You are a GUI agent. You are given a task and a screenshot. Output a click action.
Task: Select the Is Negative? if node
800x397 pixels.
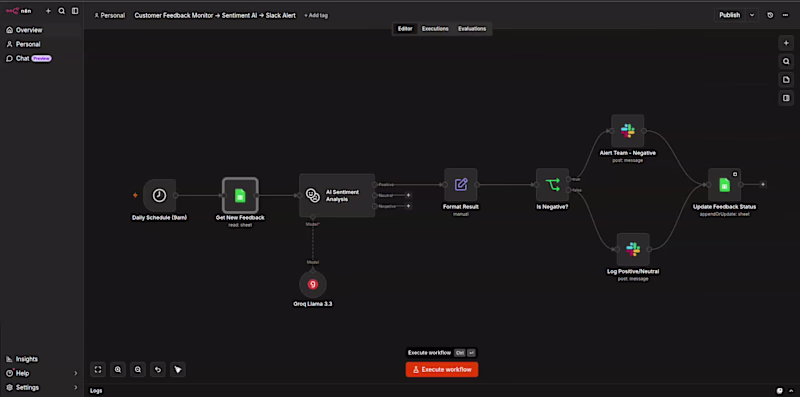553,185
